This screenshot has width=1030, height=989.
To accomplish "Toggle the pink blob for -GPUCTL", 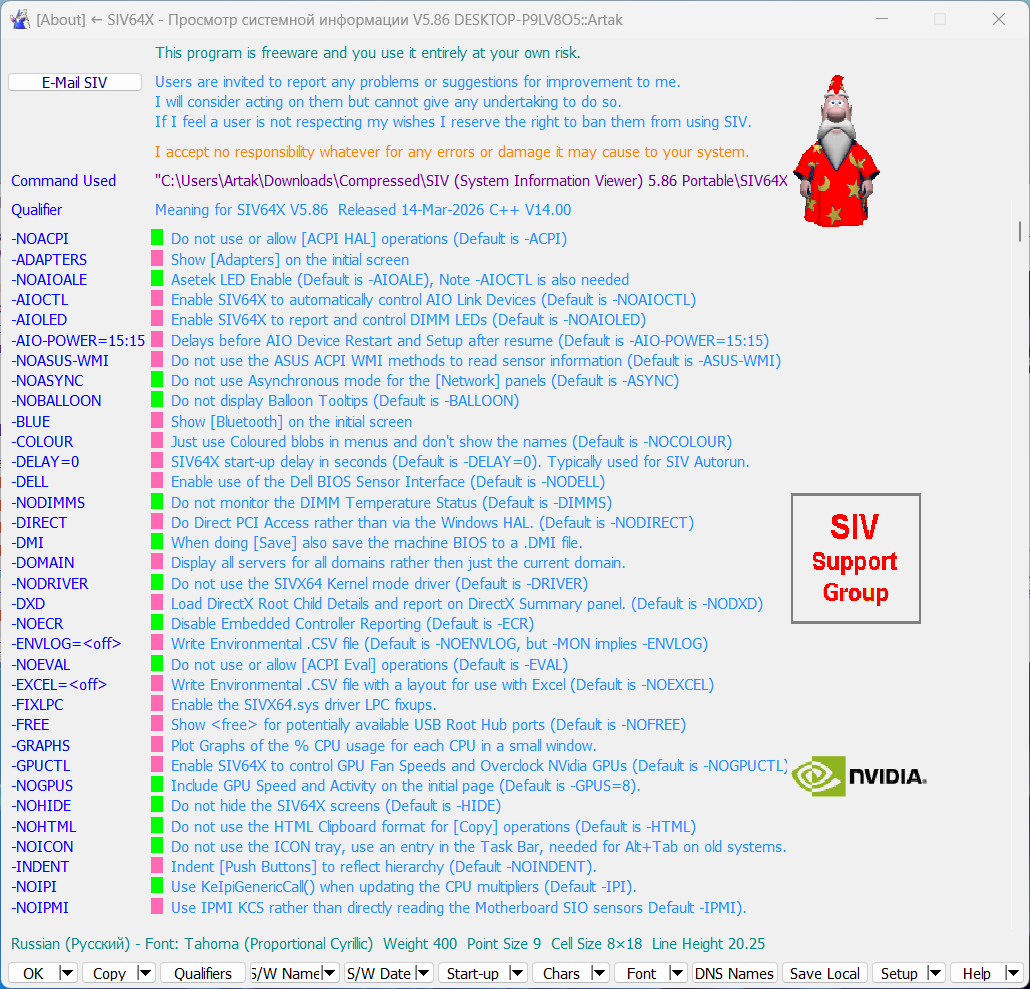I will pos(157,764).
